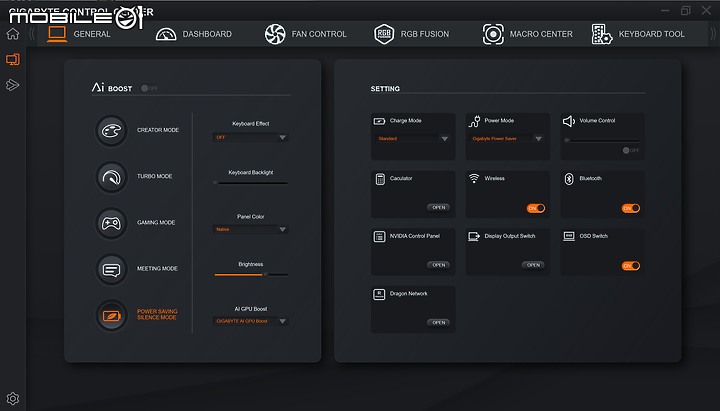Image resolution: width=720 pixels, height=411 pixels.
Task: Click the Calculator icon
Action: [x=380, y=179]
